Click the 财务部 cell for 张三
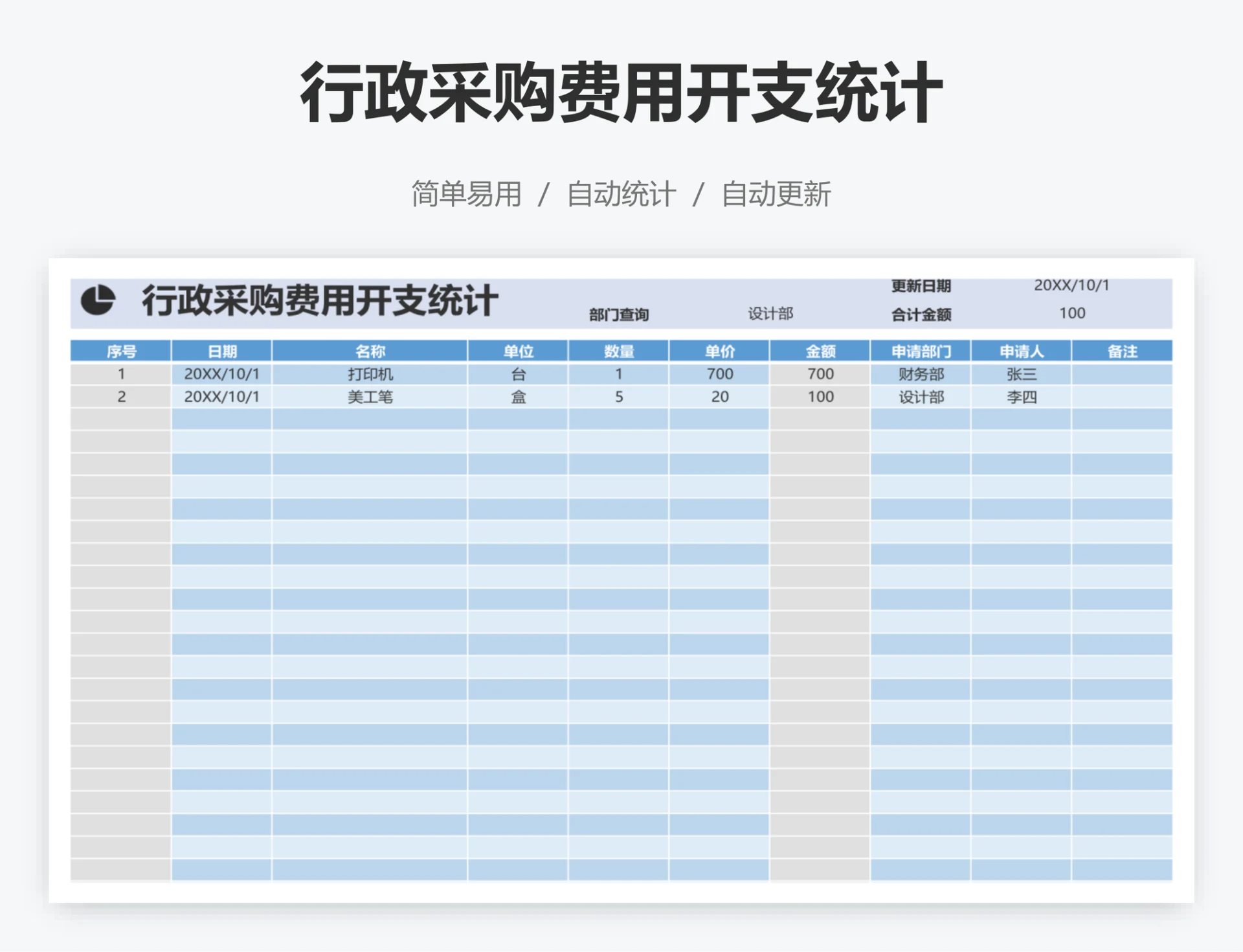This screenshot has width=1243, height=952. (921, 374)
